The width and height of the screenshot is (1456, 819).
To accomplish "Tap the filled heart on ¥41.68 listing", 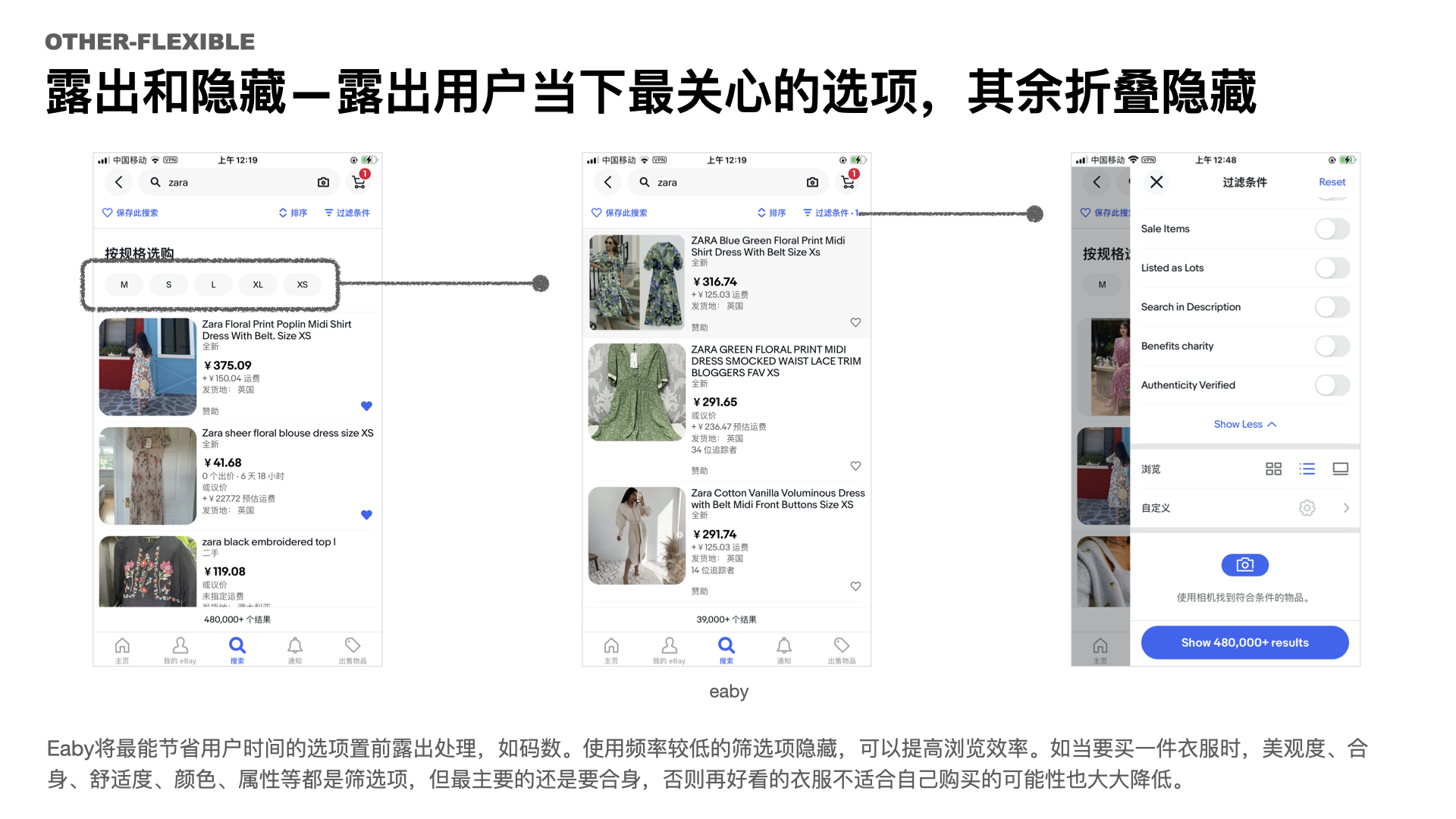I will pyautogui.click(x=366, y=515).
